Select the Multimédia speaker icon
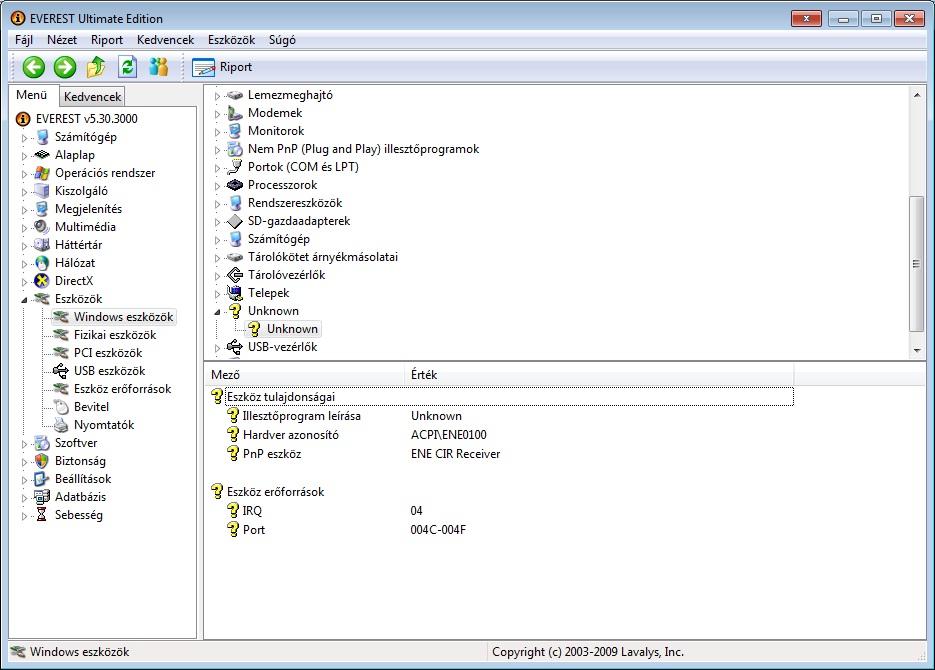 pos(42,227)
